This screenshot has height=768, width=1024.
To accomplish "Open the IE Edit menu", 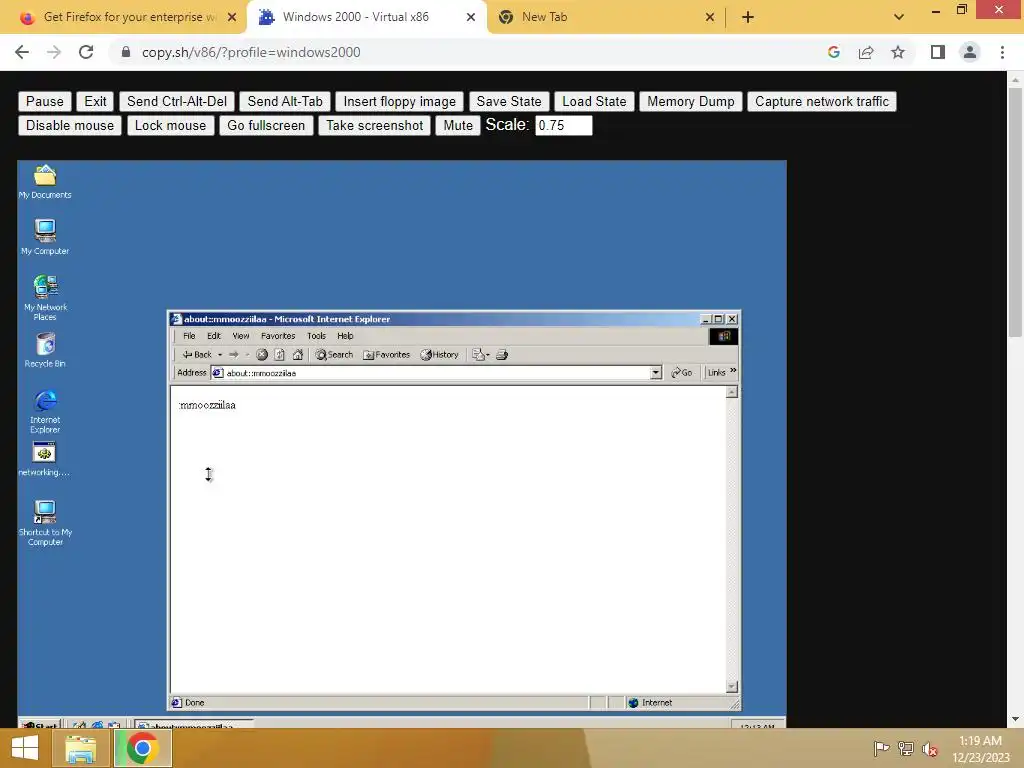I will click(x=214, y=336).
